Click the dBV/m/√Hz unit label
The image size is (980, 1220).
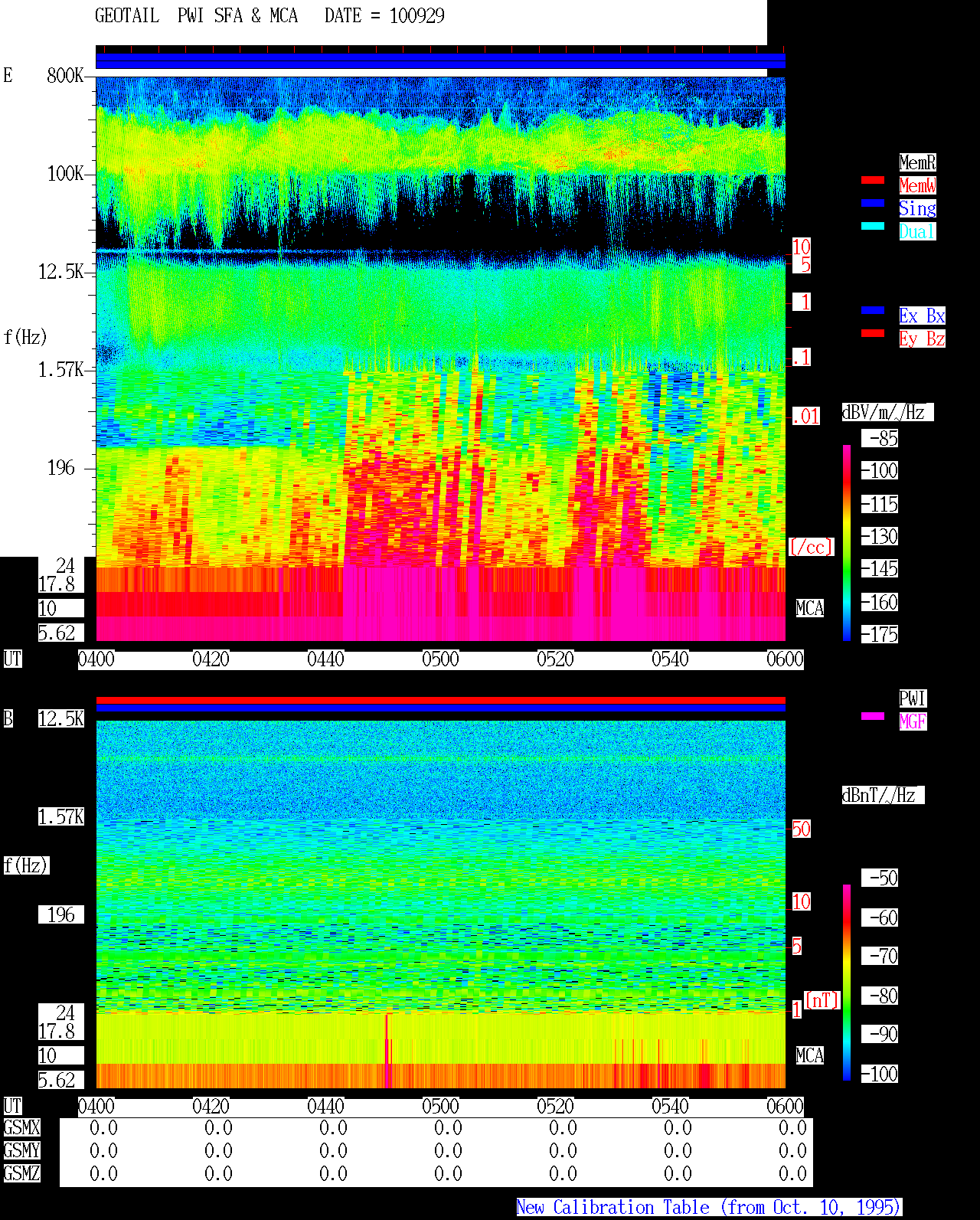tap(887, 412)
